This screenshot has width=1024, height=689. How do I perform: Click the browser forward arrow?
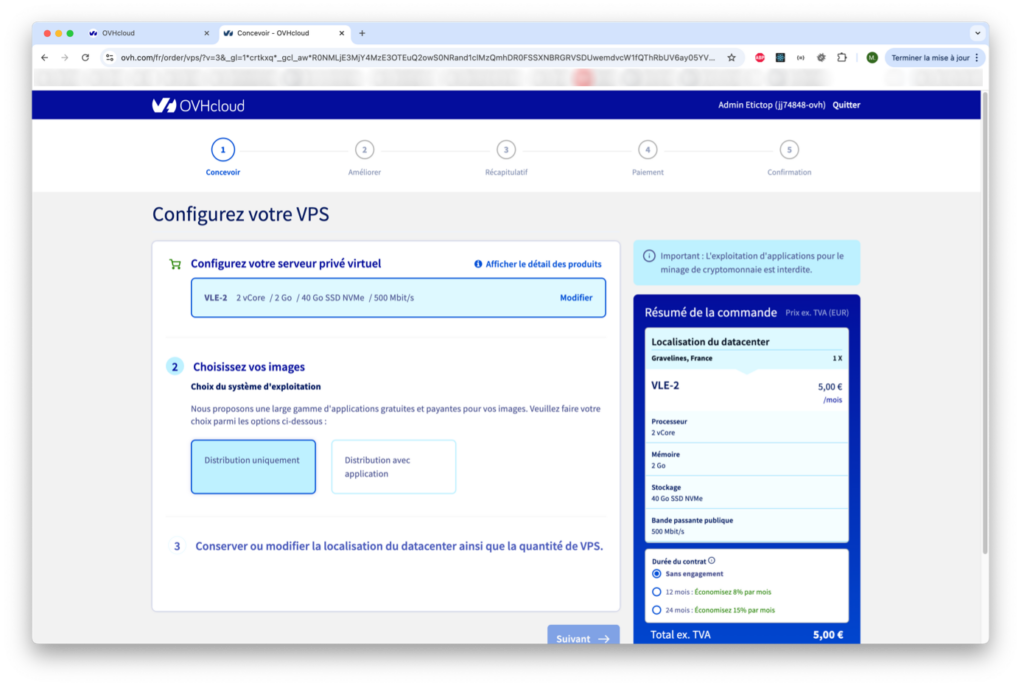[65, 57]
